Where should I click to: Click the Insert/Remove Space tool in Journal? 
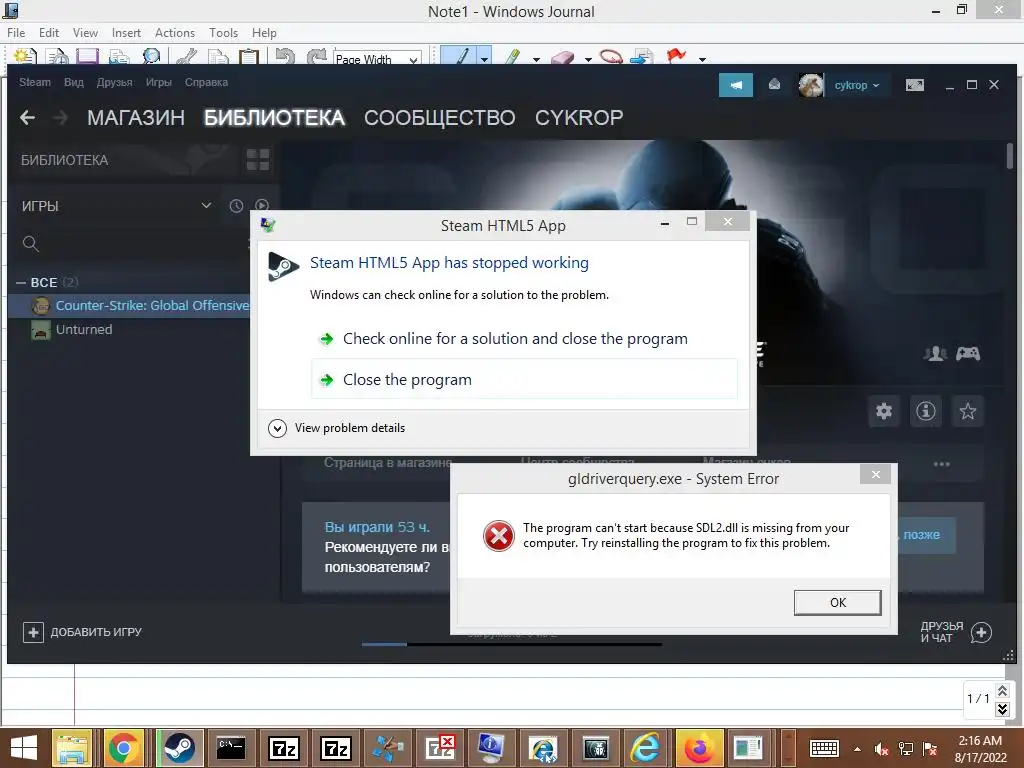[642, 57]
